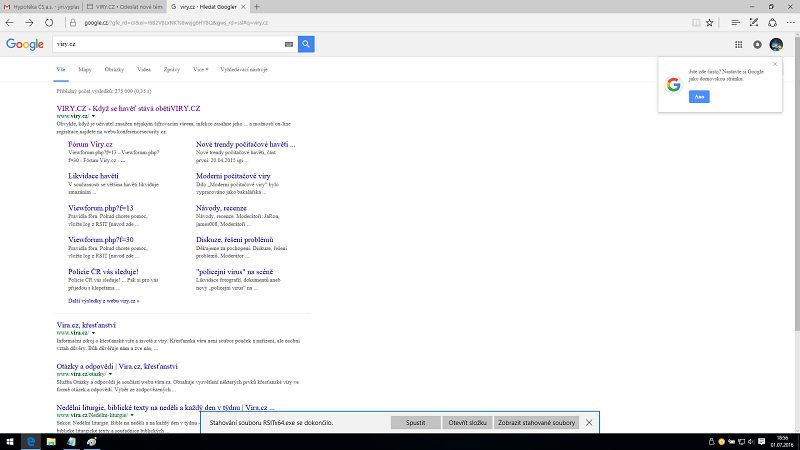
Task: Open the Google account avatar
Action: (x=776, y=44)
